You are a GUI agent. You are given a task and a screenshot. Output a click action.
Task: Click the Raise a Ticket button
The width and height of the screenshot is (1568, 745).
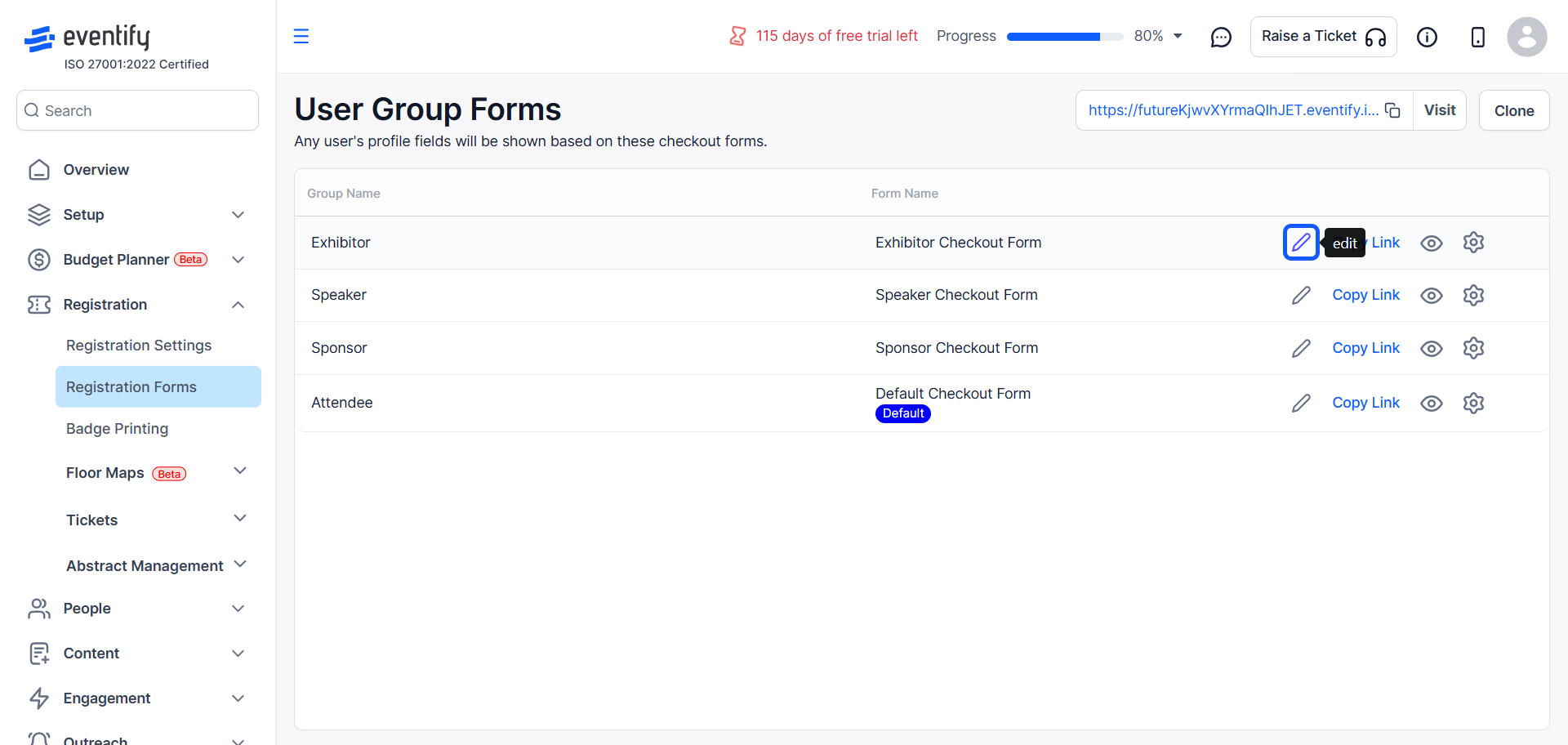(x=1323, y=37)
